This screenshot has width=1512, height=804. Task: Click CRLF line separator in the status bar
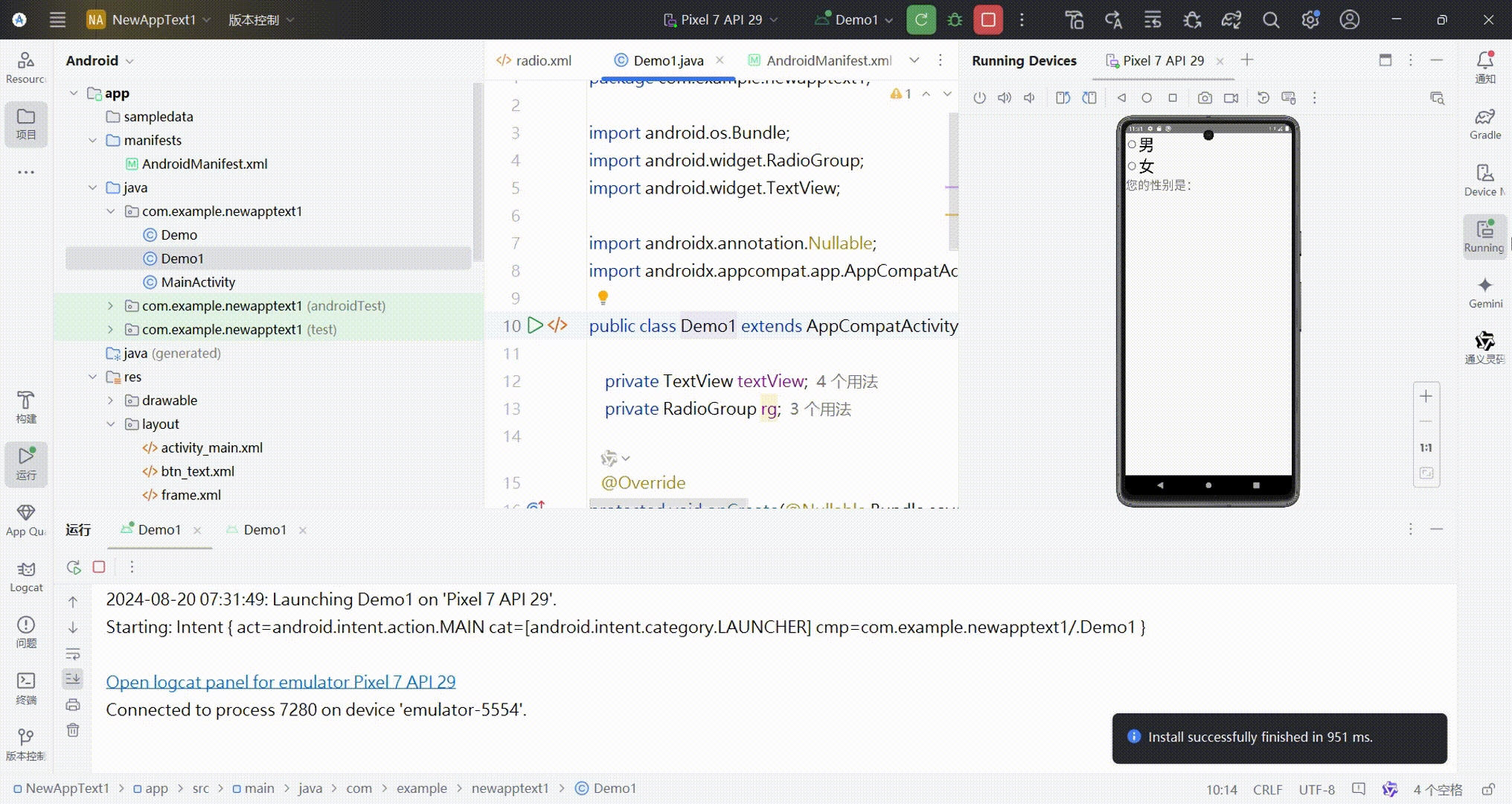[x=1267, y=789]
